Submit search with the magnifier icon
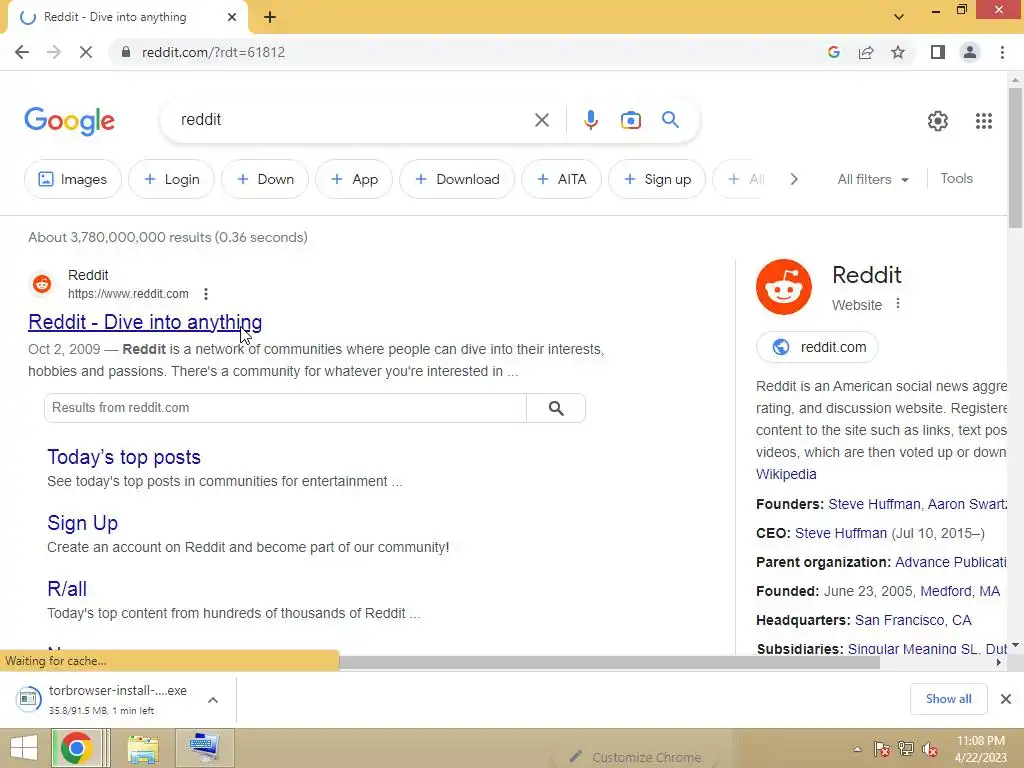 [x=670, y=120]
